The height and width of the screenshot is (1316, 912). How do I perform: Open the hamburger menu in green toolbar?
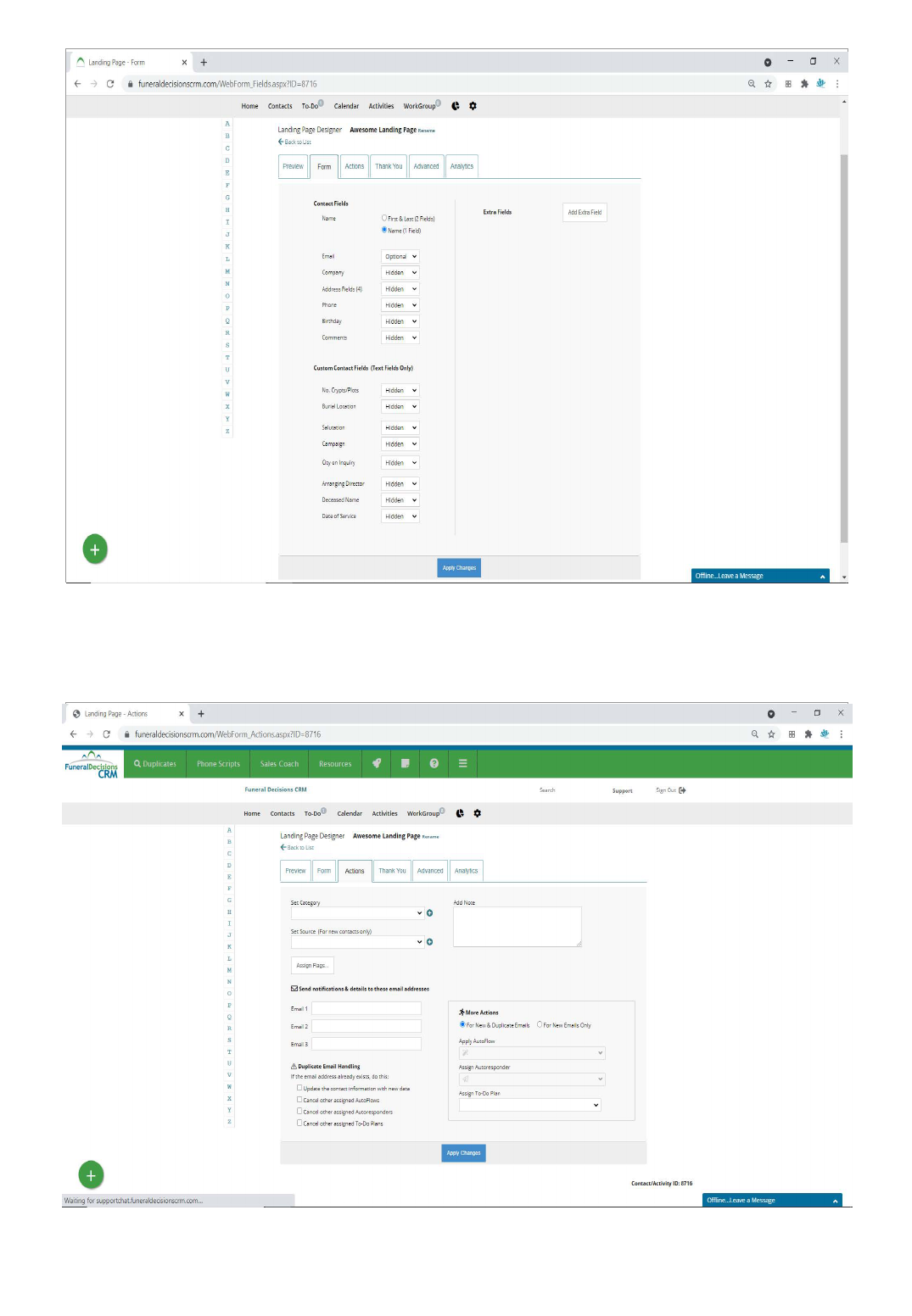click(x=463, y=763)
